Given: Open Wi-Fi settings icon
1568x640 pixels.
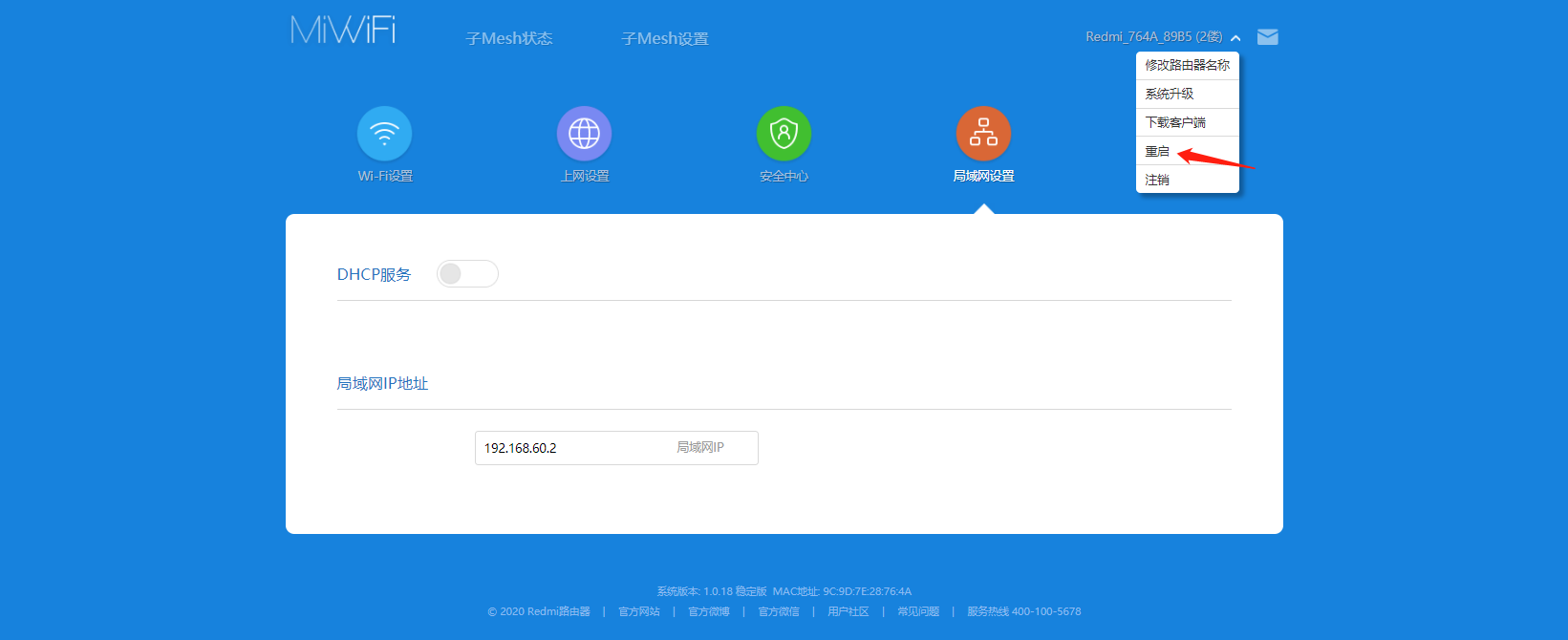Looking at the screenshot, I should (385, 134).
